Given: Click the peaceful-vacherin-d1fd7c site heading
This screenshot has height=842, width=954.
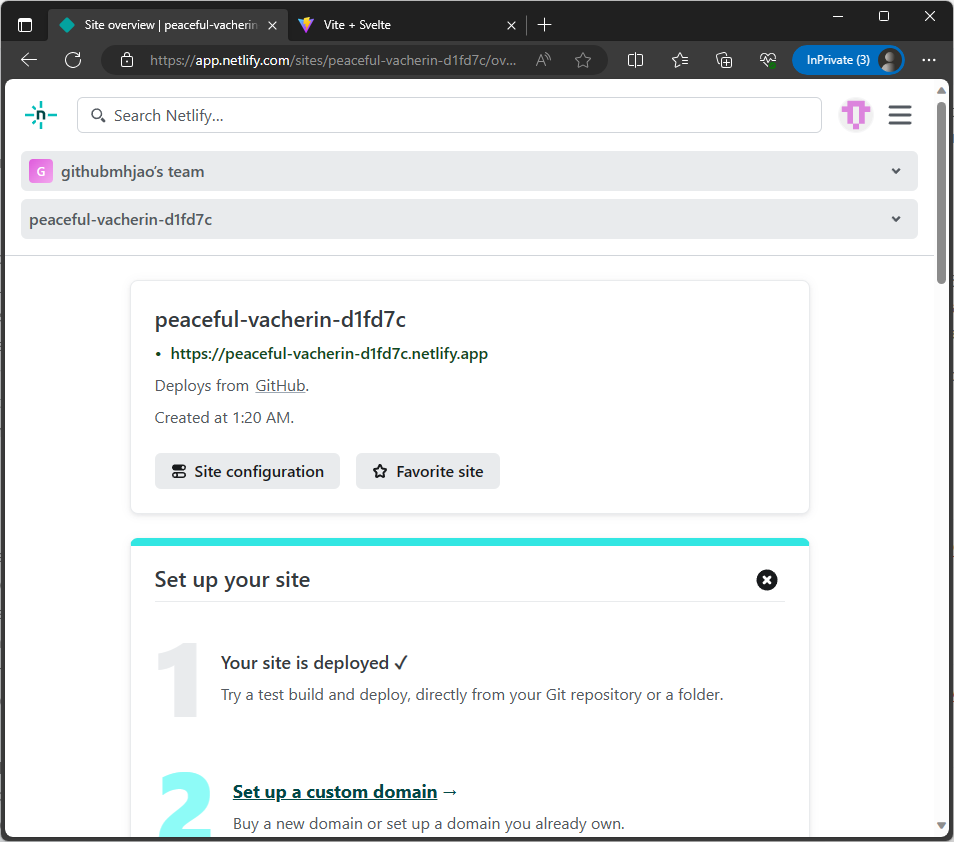Looking at the screenshot, I should pos(280,319).
